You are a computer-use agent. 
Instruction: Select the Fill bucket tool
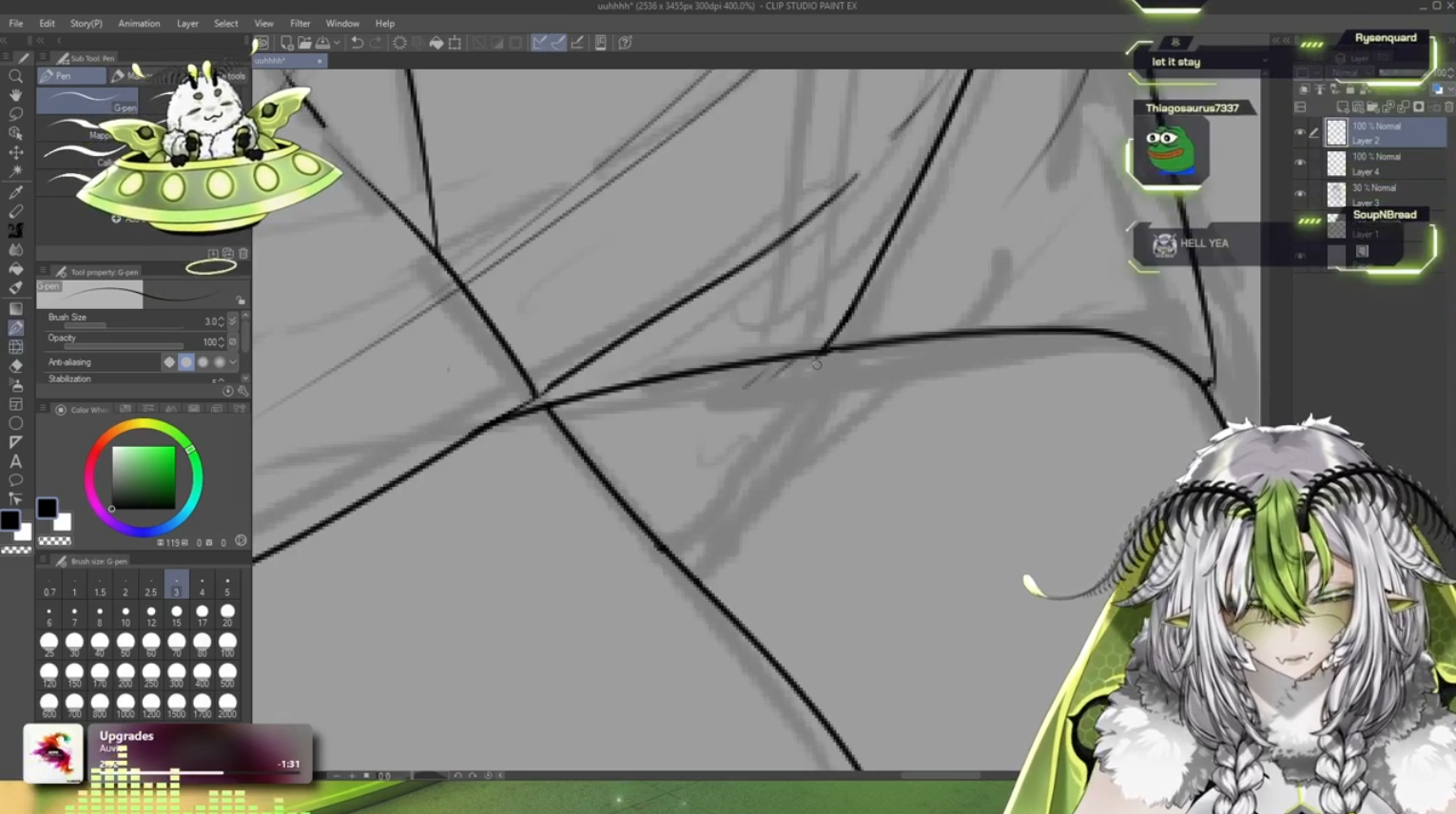pyautogui.click(x=16, y=269)
